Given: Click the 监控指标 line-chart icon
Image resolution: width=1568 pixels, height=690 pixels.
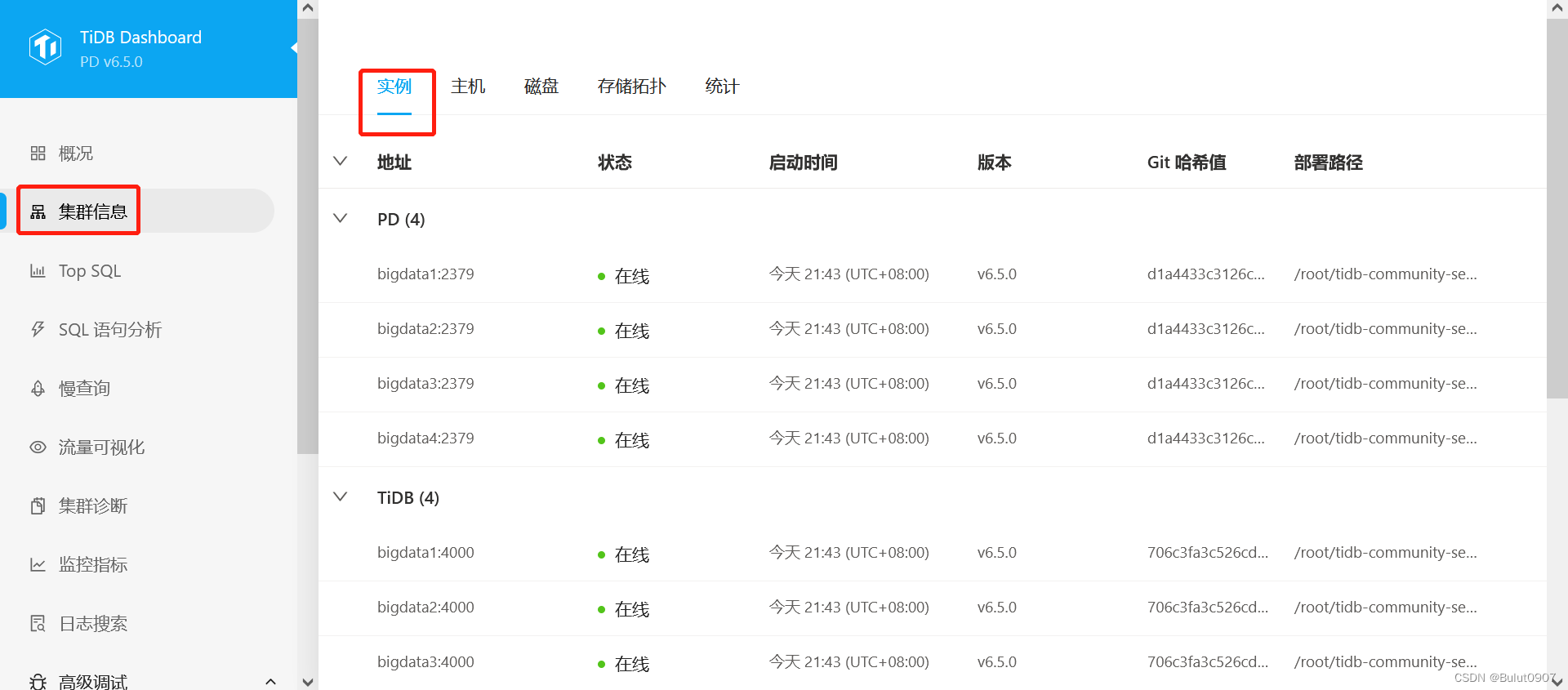Looking at the screenshot, I should tap(38, 565).
